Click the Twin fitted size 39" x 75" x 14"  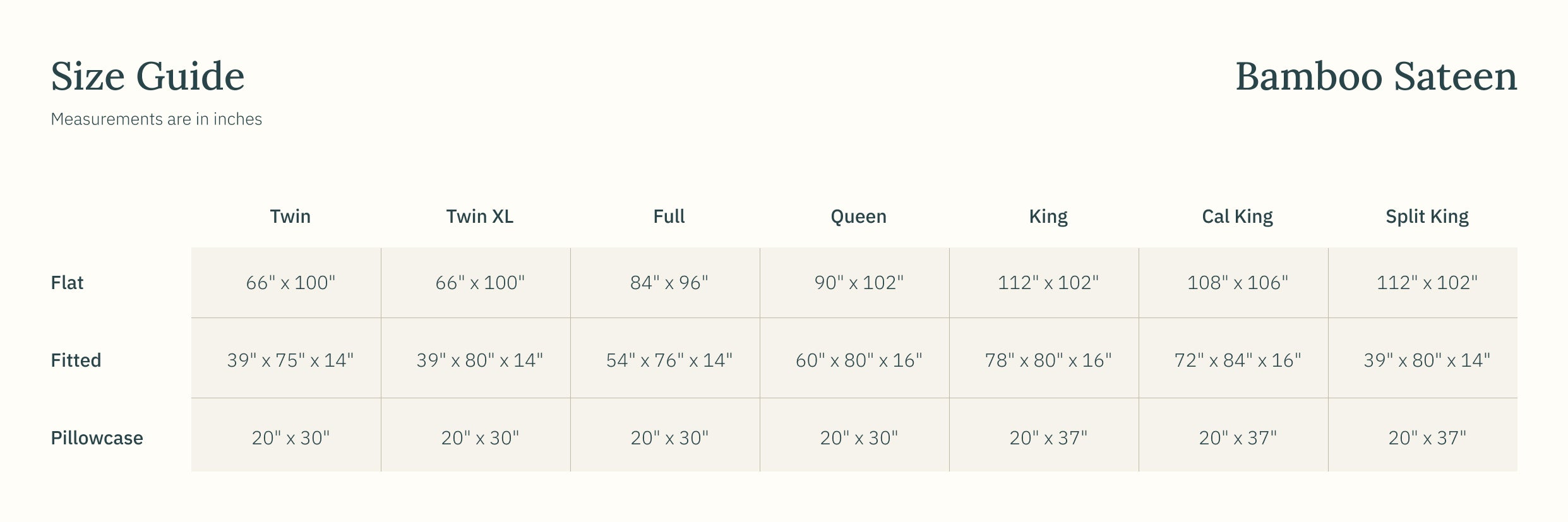click(290, 360)
